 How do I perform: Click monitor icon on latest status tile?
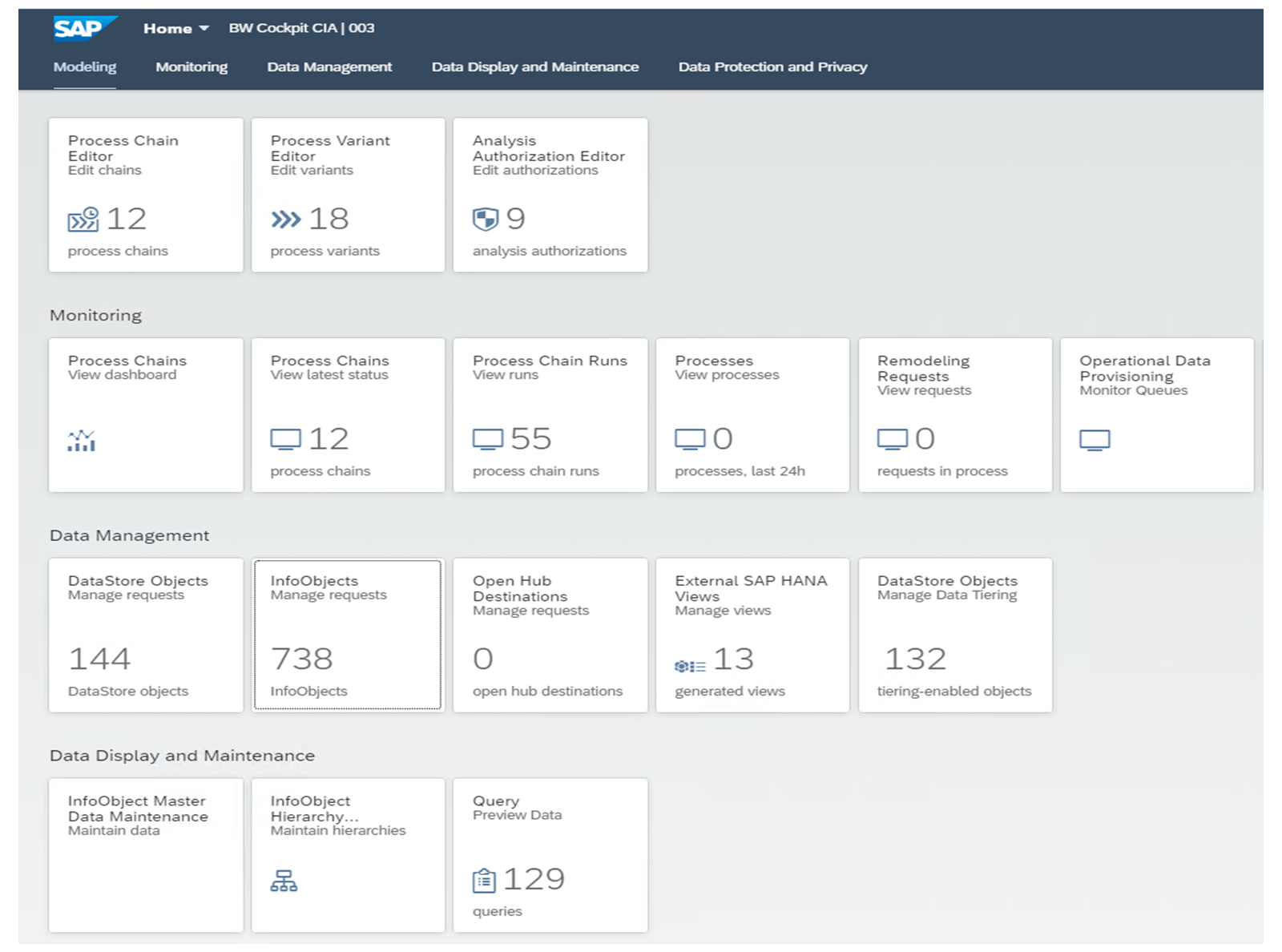click(286, 439)
